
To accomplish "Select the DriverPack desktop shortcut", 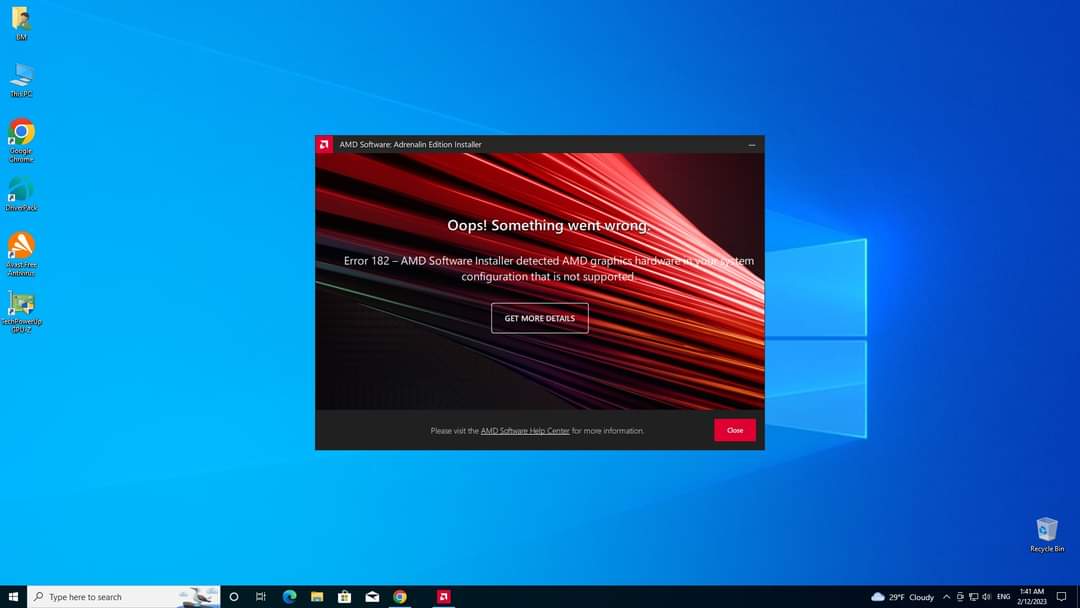I will (21, 194).
